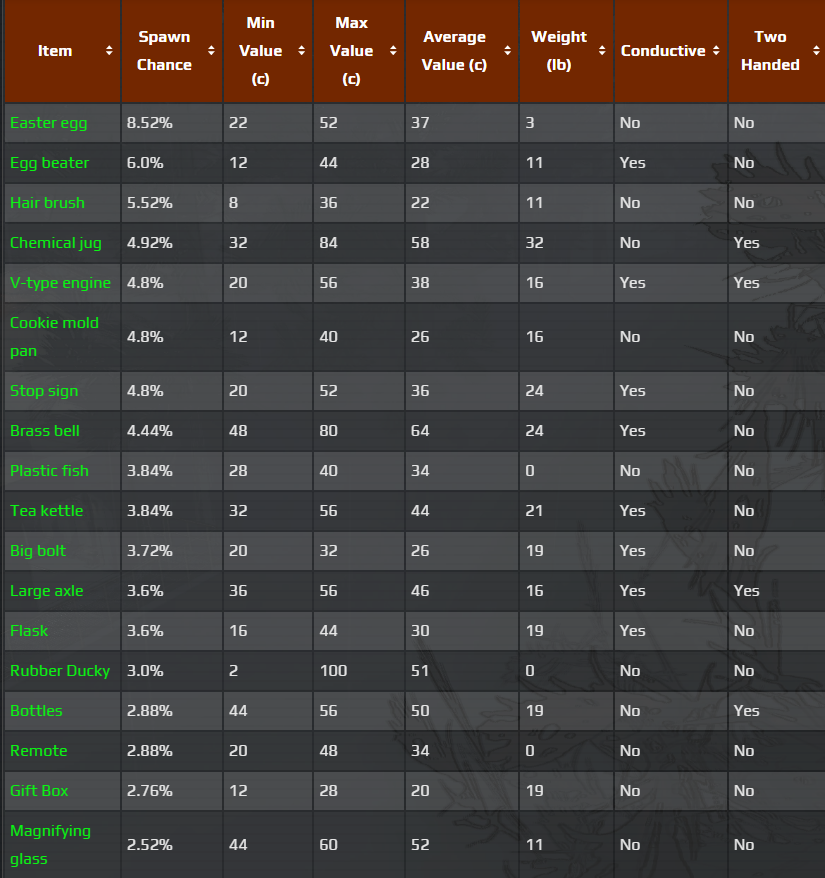Open the V-type engine link

[x=60, y=283]
